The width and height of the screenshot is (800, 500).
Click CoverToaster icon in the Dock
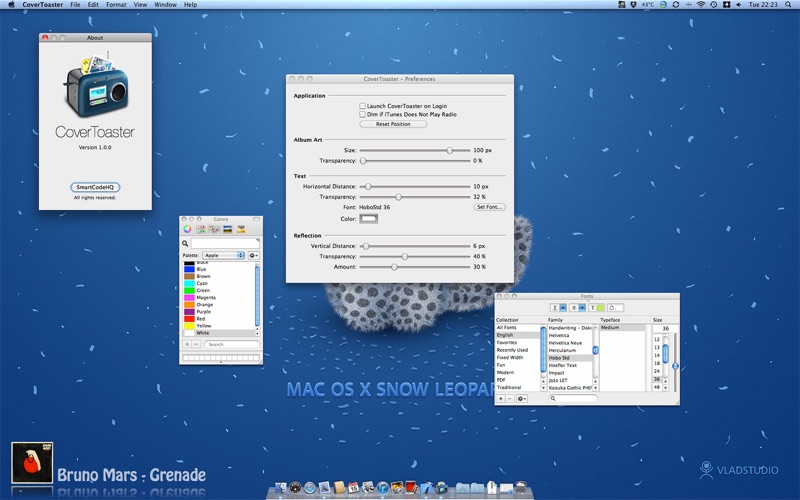pos(441,488)
